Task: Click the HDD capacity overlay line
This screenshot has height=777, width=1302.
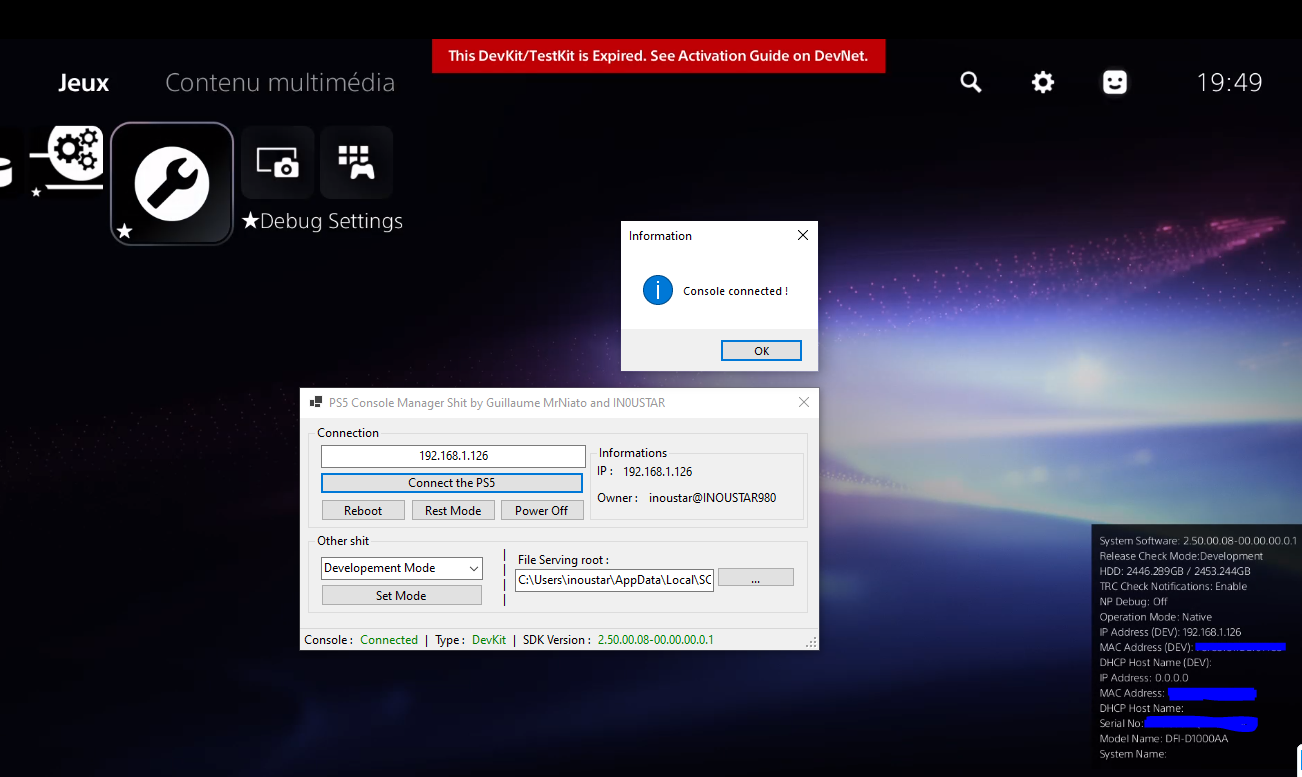Action: tap(1175, 571)
